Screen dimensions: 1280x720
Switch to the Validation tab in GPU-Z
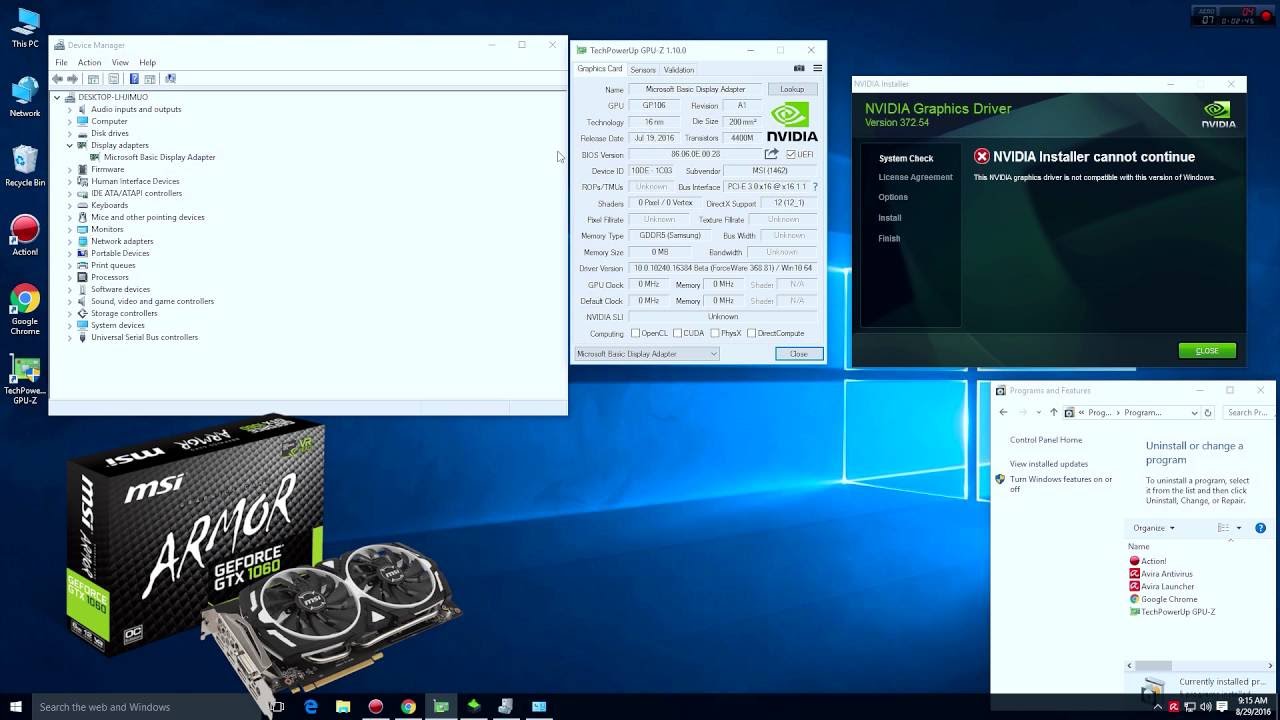pos(679,70)
